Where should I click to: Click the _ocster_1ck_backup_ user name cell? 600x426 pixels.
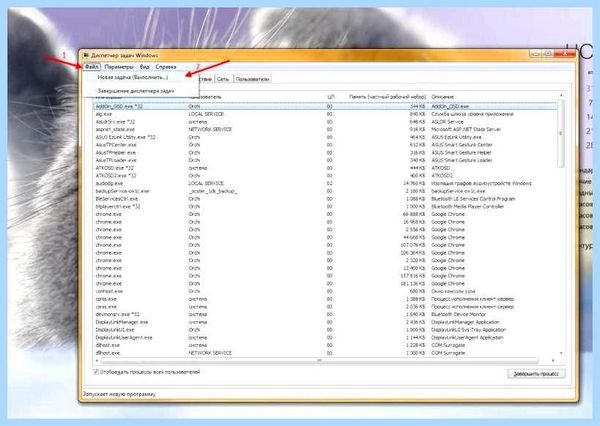tap(212, 191)
